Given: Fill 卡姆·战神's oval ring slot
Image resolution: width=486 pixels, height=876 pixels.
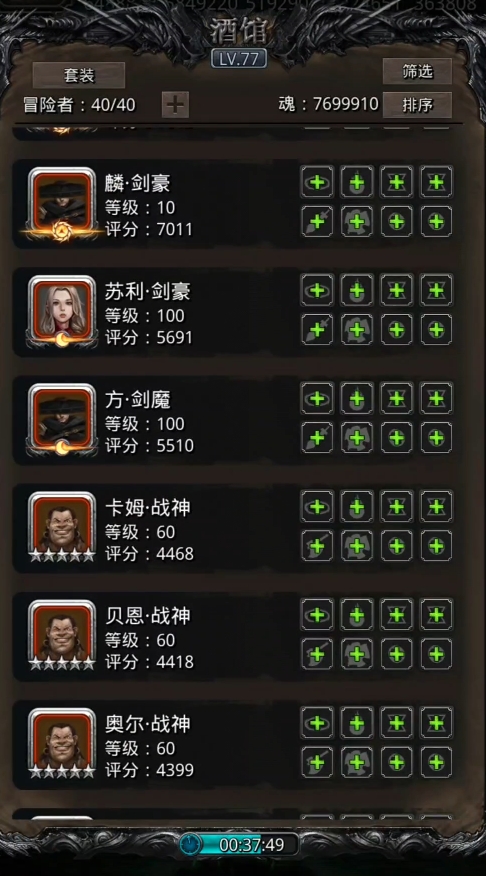Looking at the screenshot, I should (317, 507).
